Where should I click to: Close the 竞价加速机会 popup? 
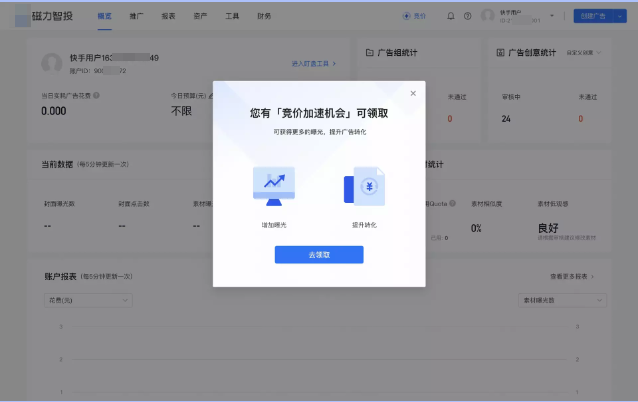(x=413, y=94)
